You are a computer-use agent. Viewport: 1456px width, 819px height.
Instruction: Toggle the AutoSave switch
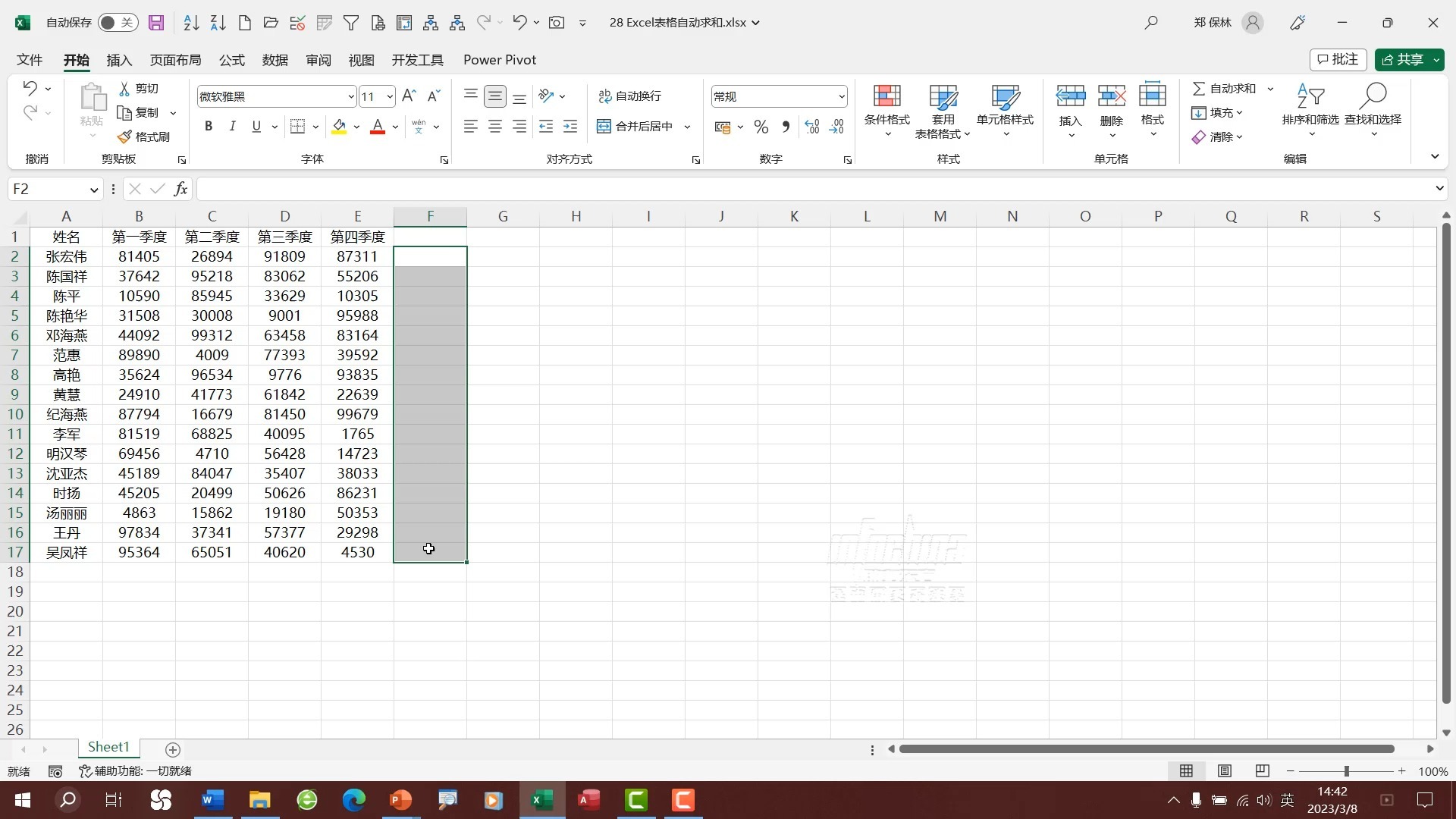coord(117,23)
